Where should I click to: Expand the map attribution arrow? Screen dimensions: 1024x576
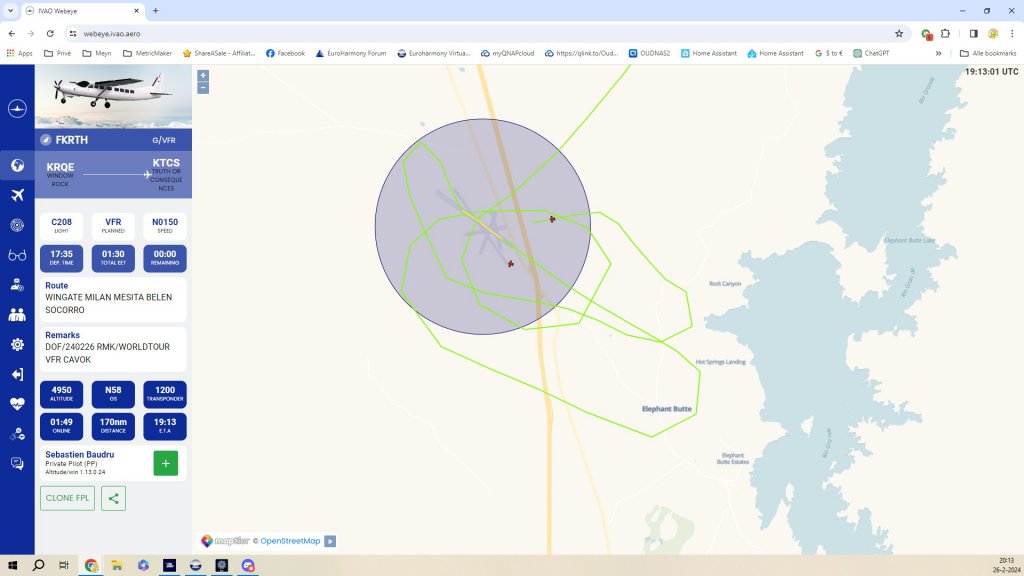click(x=330, y=541)
